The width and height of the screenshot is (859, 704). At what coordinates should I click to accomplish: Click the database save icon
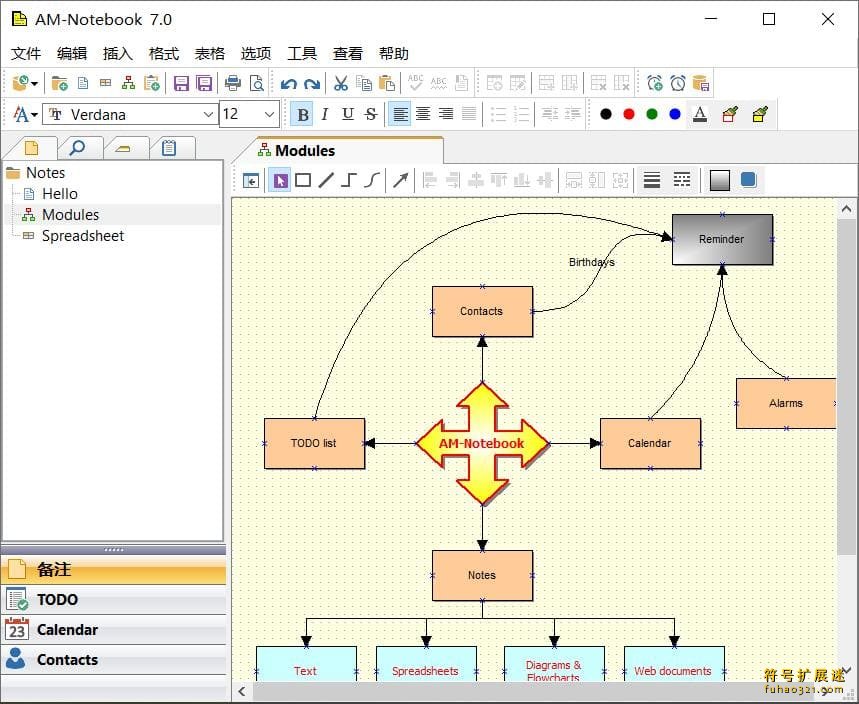[701, 83]
